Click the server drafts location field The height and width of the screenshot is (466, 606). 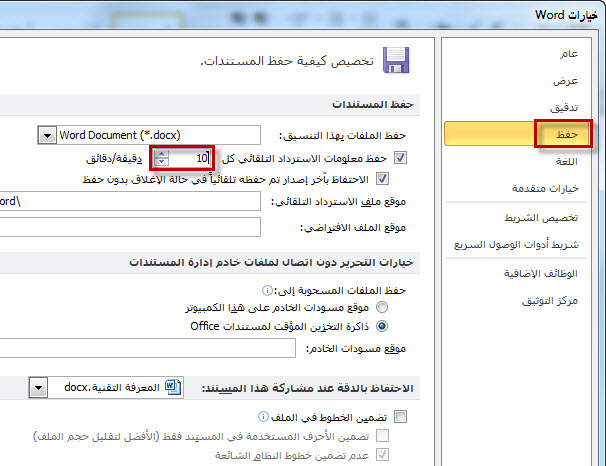(x=148, y=348)
